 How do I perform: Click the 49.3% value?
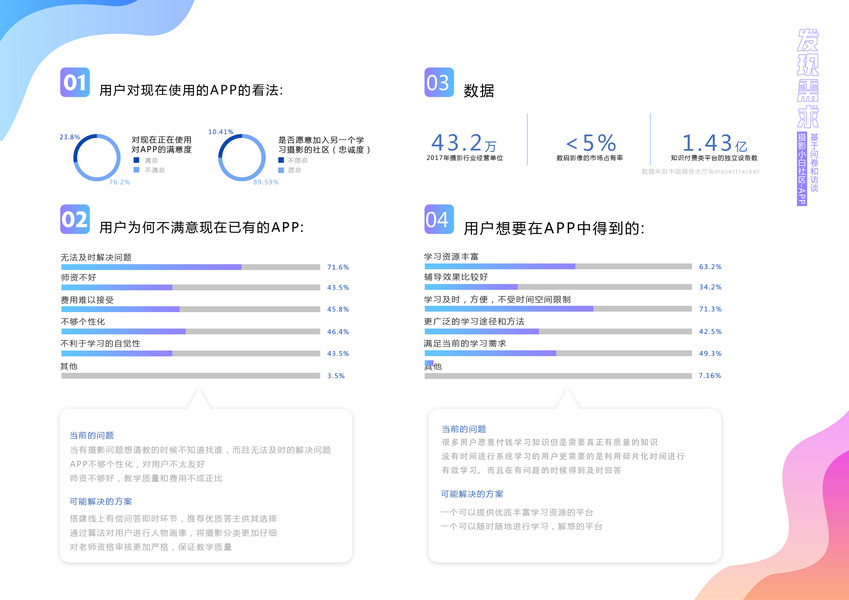click(x=710, y=354)
